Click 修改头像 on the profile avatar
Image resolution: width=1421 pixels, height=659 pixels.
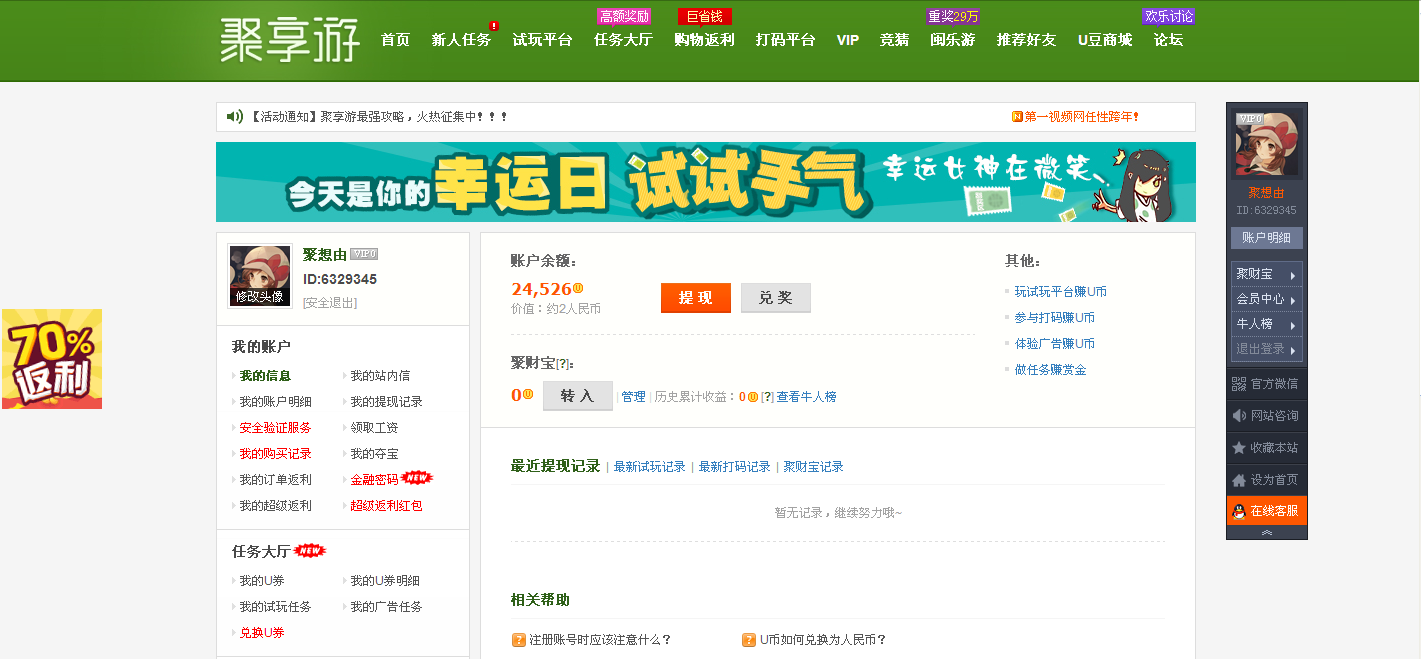[258, 297]
